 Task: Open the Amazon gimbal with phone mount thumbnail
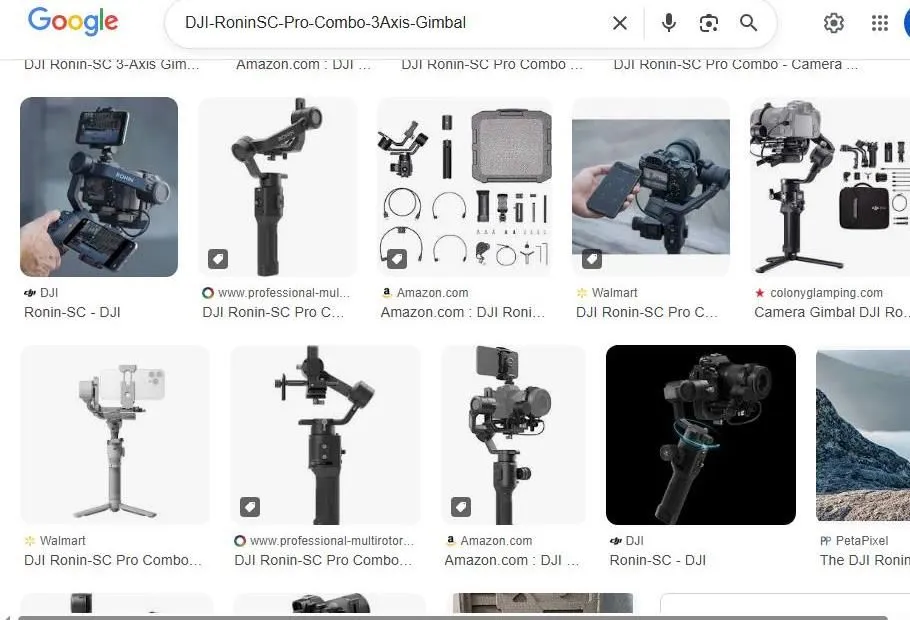pyautogui.click(x=513, y=435)
